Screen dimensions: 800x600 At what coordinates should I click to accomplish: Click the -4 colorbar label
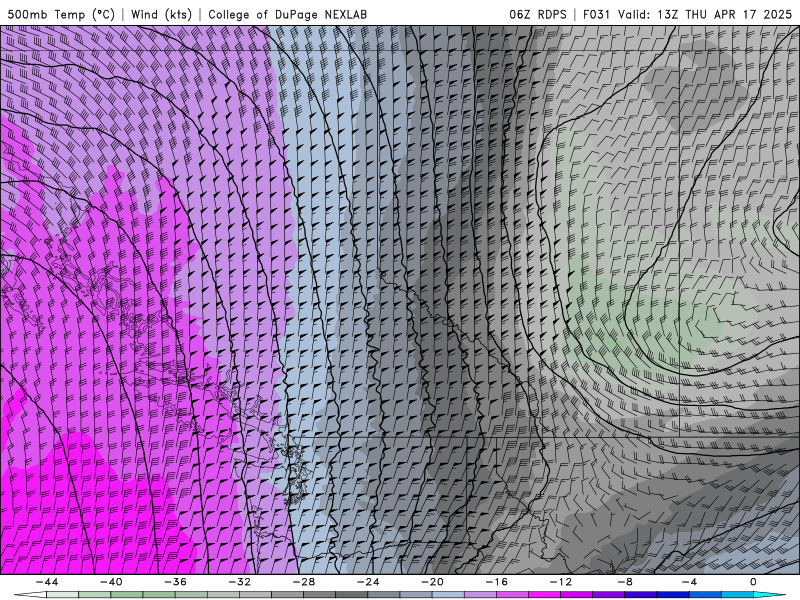click(x=689, y=582)
